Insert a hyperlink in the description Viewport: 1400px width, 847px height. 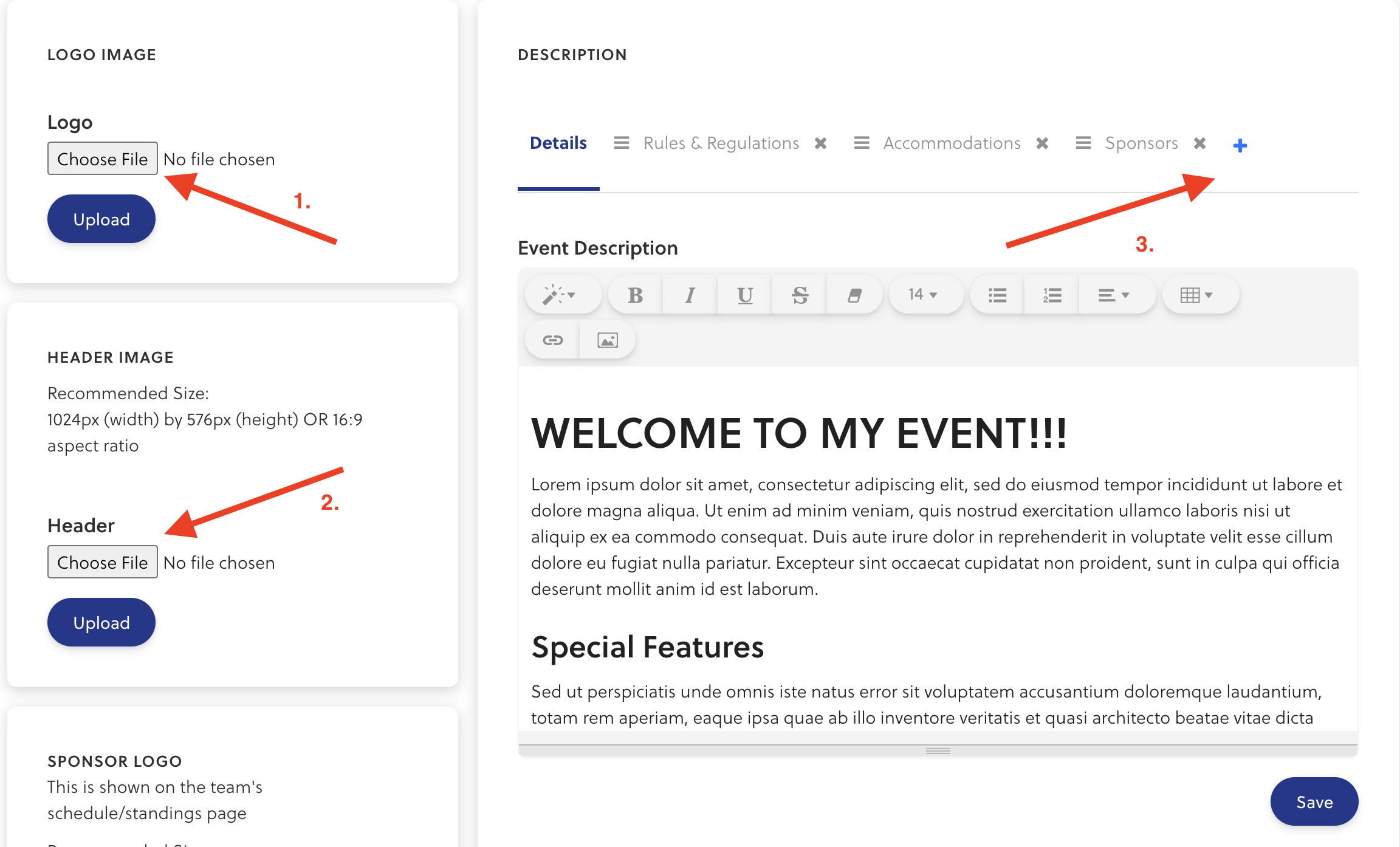552,339
